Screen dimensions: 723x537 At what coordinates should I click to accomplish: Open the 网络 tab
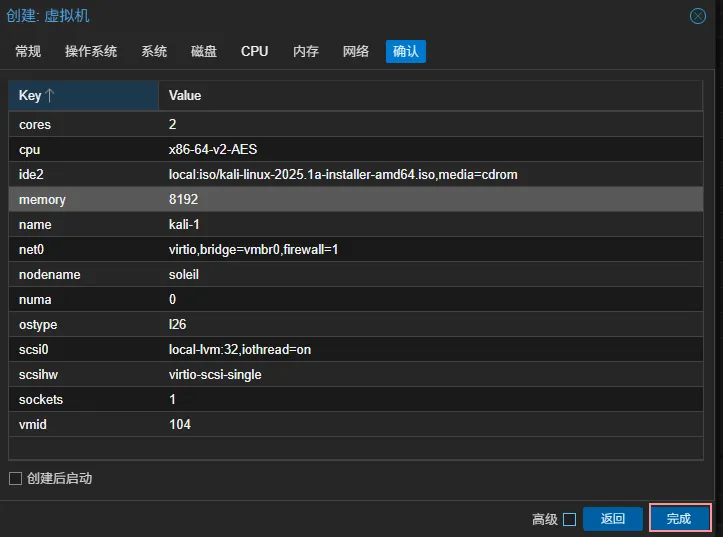click(x=356, y=51)
